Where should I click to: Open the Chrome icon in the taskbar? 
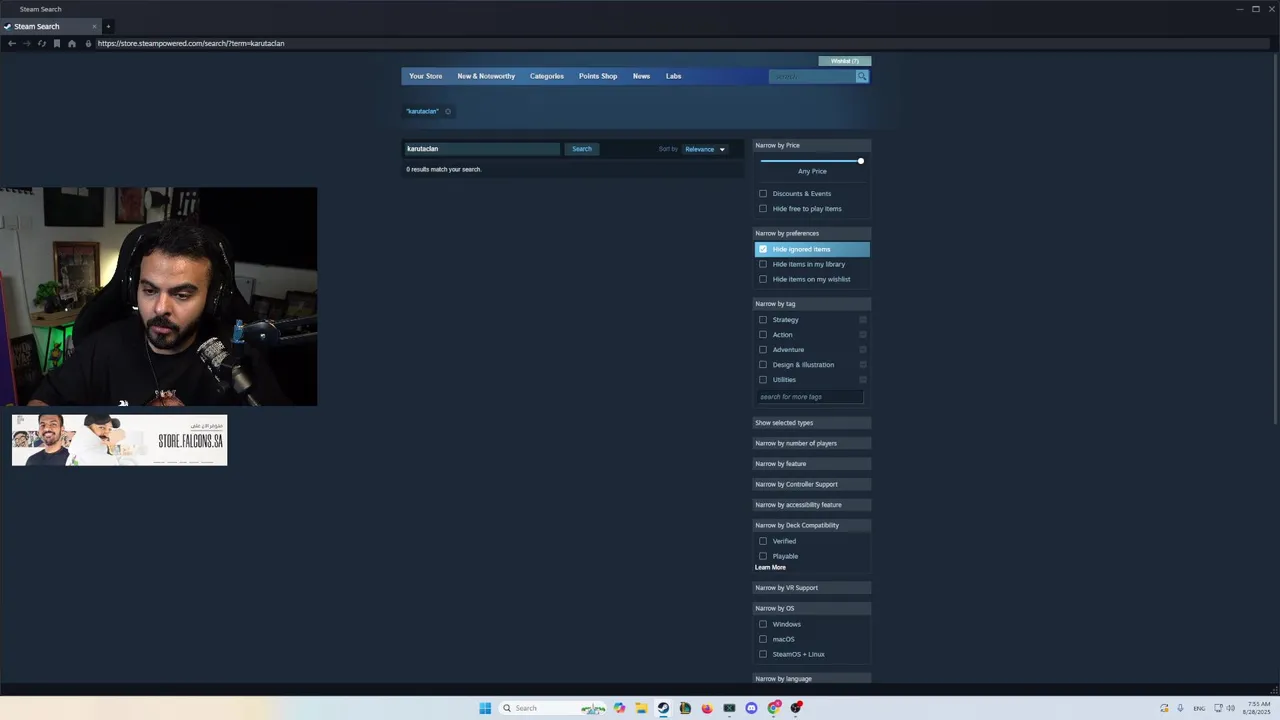774,708
